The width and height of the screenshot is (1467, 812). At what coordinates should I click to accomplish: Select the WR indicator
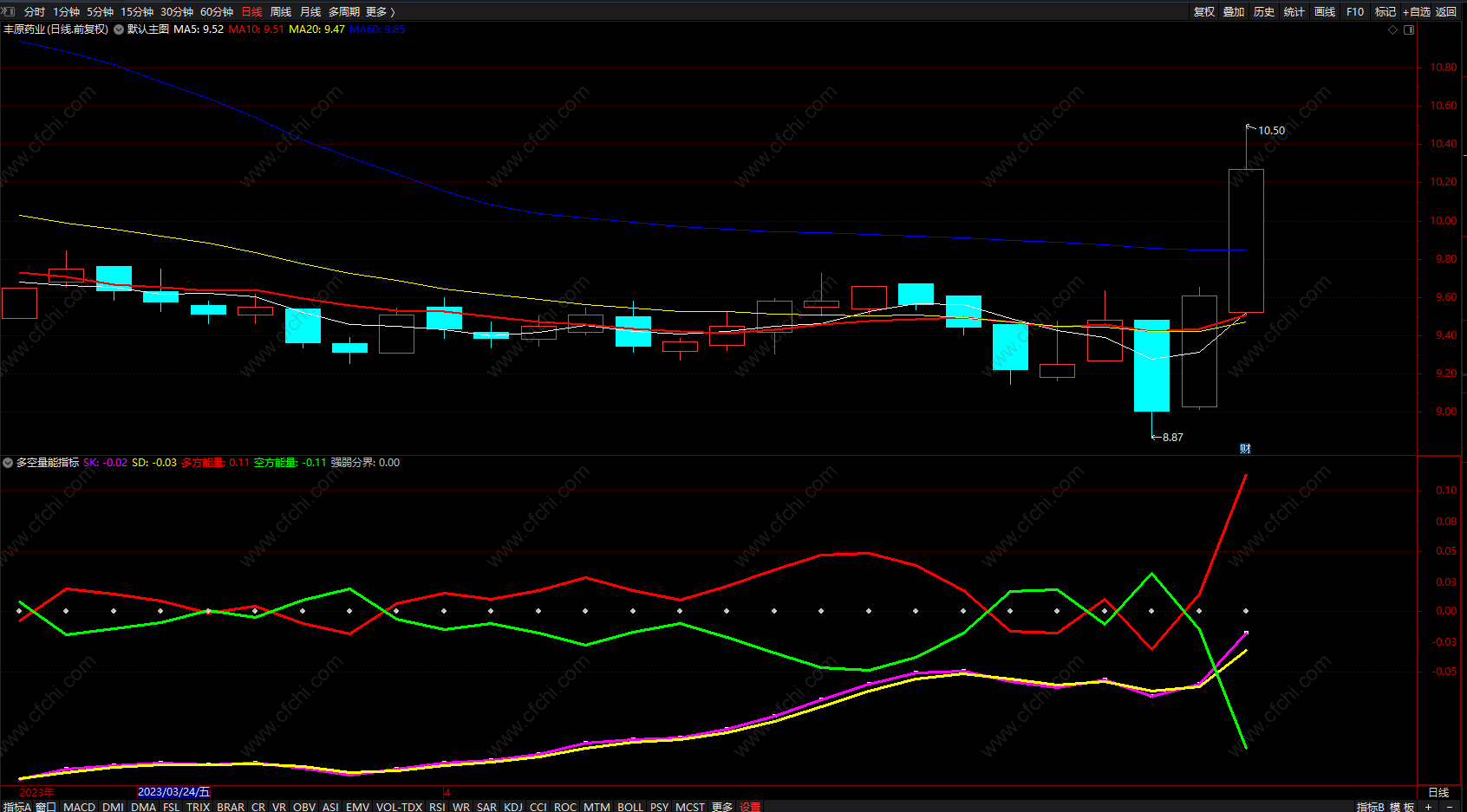pyautogui.click(x=461, y=807)
